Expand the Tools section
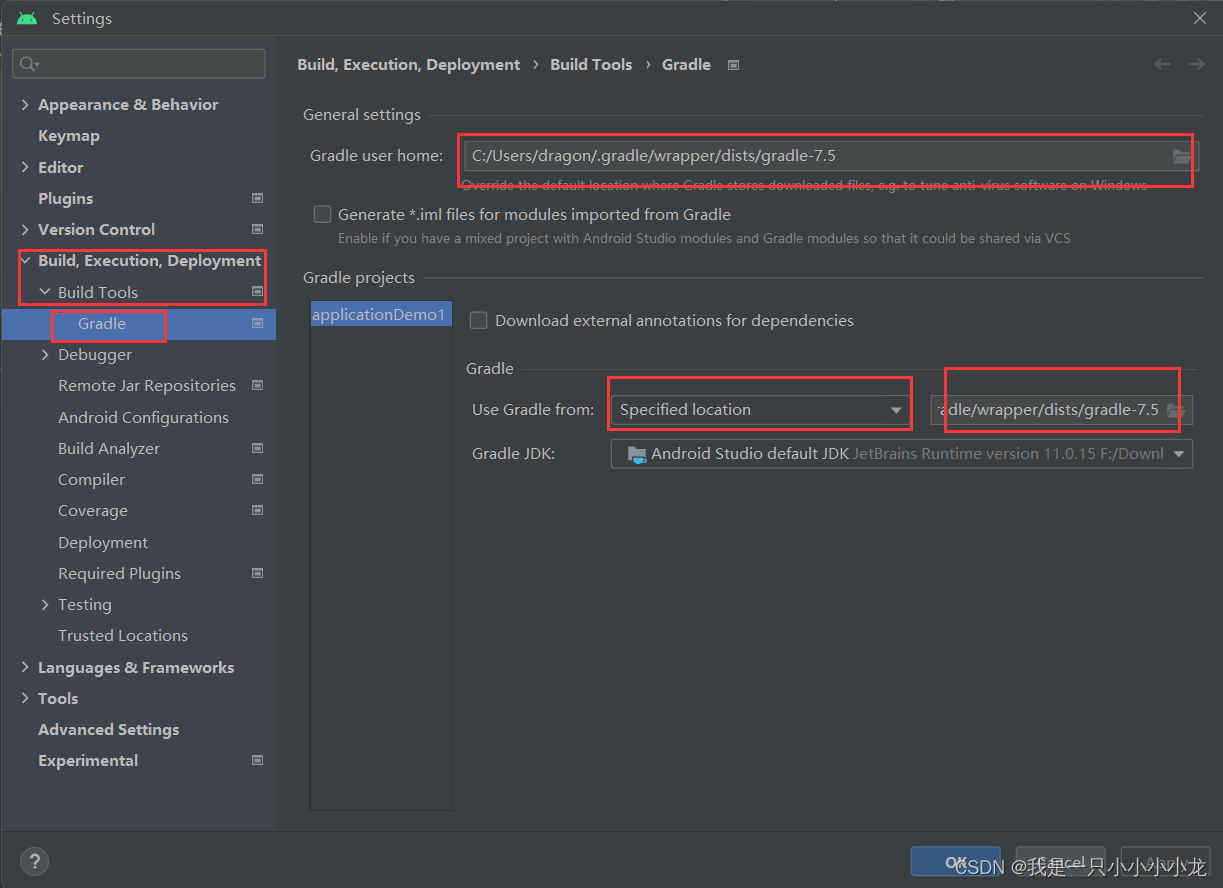Viewport: 1223px width, 888px height. click(x=25, y=698)
